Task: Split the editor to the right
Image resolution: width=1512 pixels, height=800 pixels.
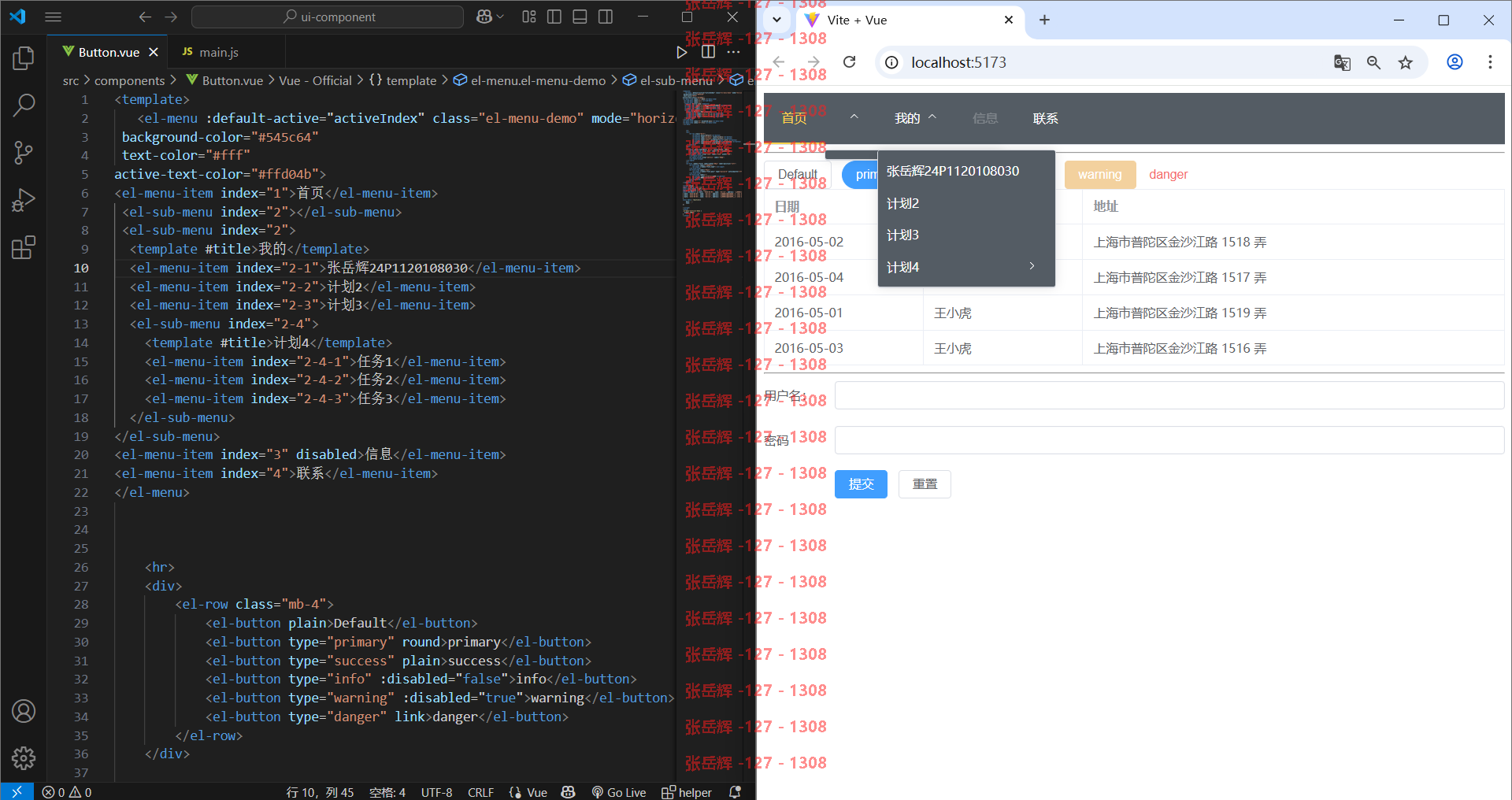Action: pyautogui.click(x=708, y=52)
